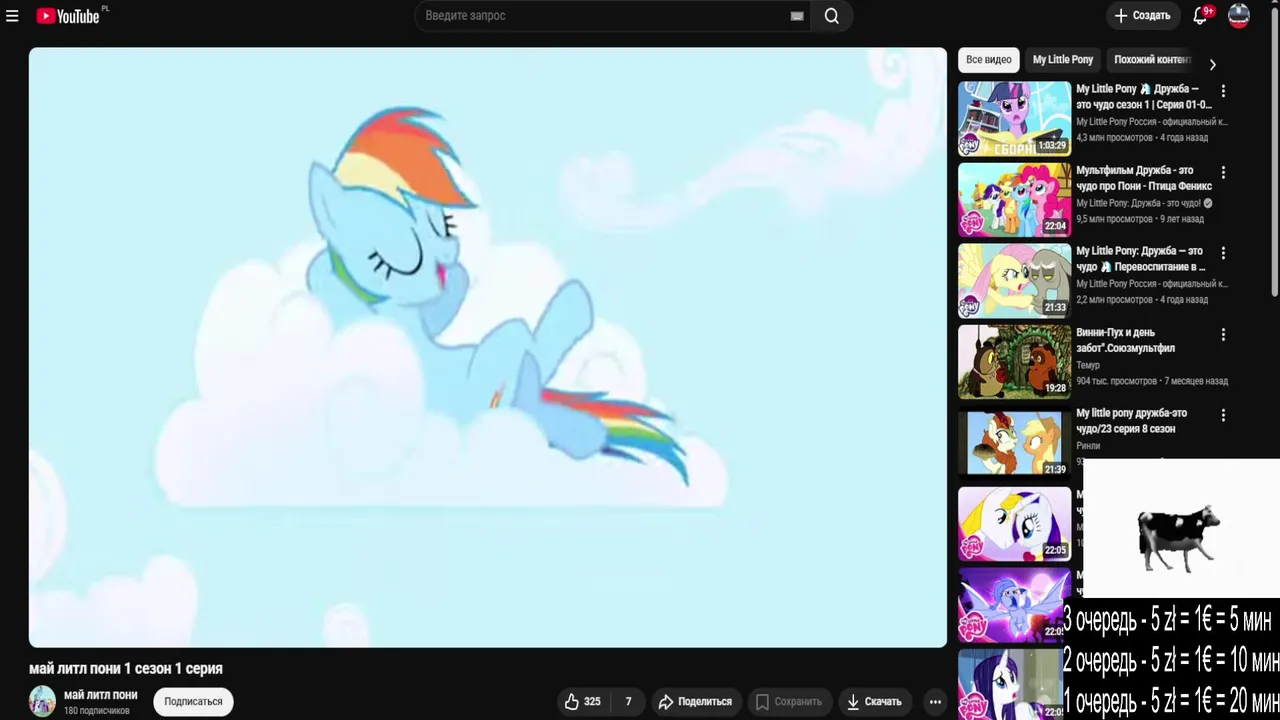1280x720 pixels.
Task: Like the video (325)
Action: point(583,702)
